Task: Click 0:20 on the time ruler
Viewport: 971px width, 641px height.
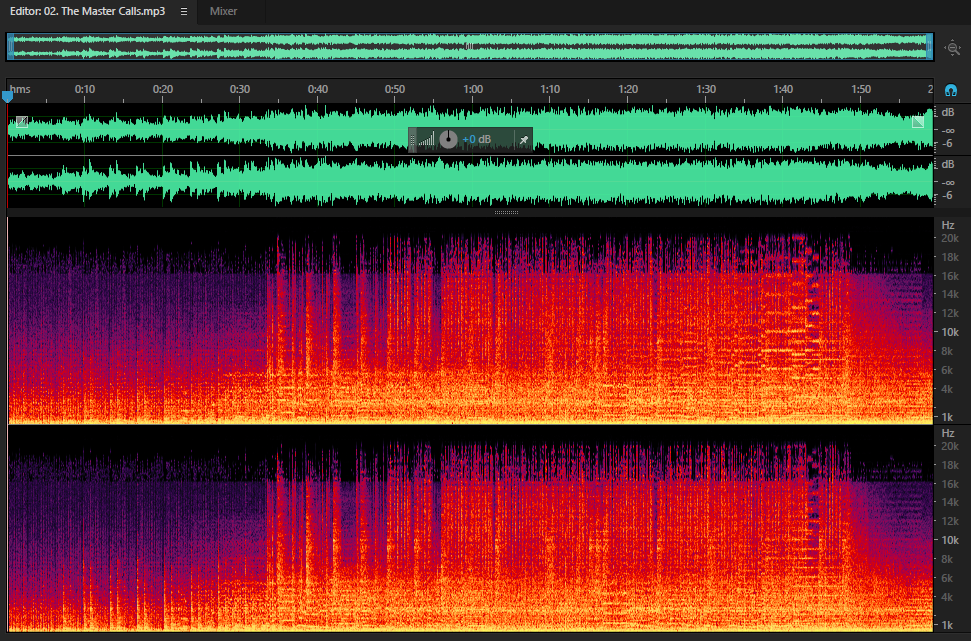Action: (x=163, y=89)
